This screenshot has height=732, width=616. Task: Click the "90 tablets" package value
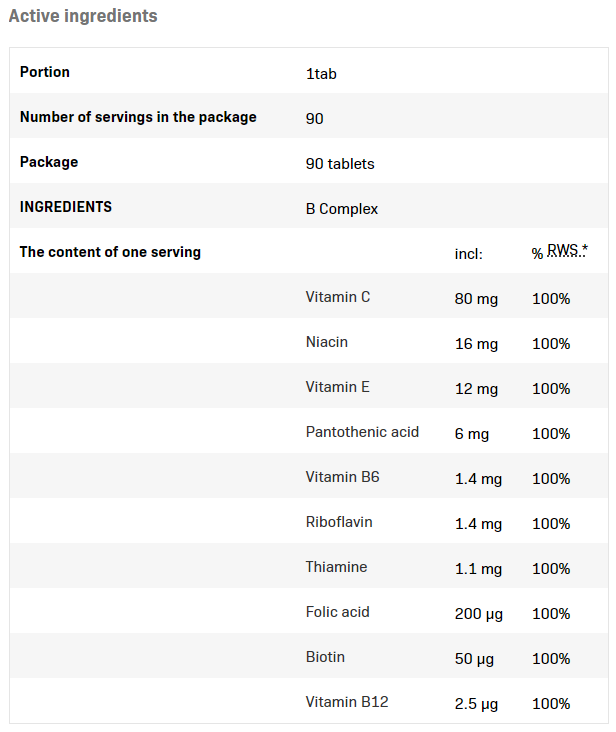[x=340, y=163]
